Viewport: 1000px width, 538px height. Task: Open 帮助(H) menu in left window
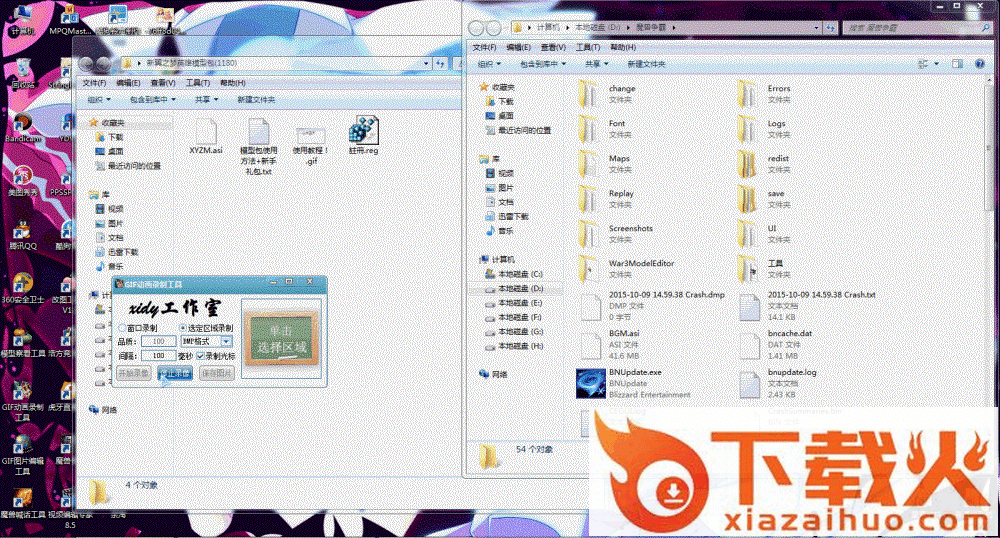233,83
